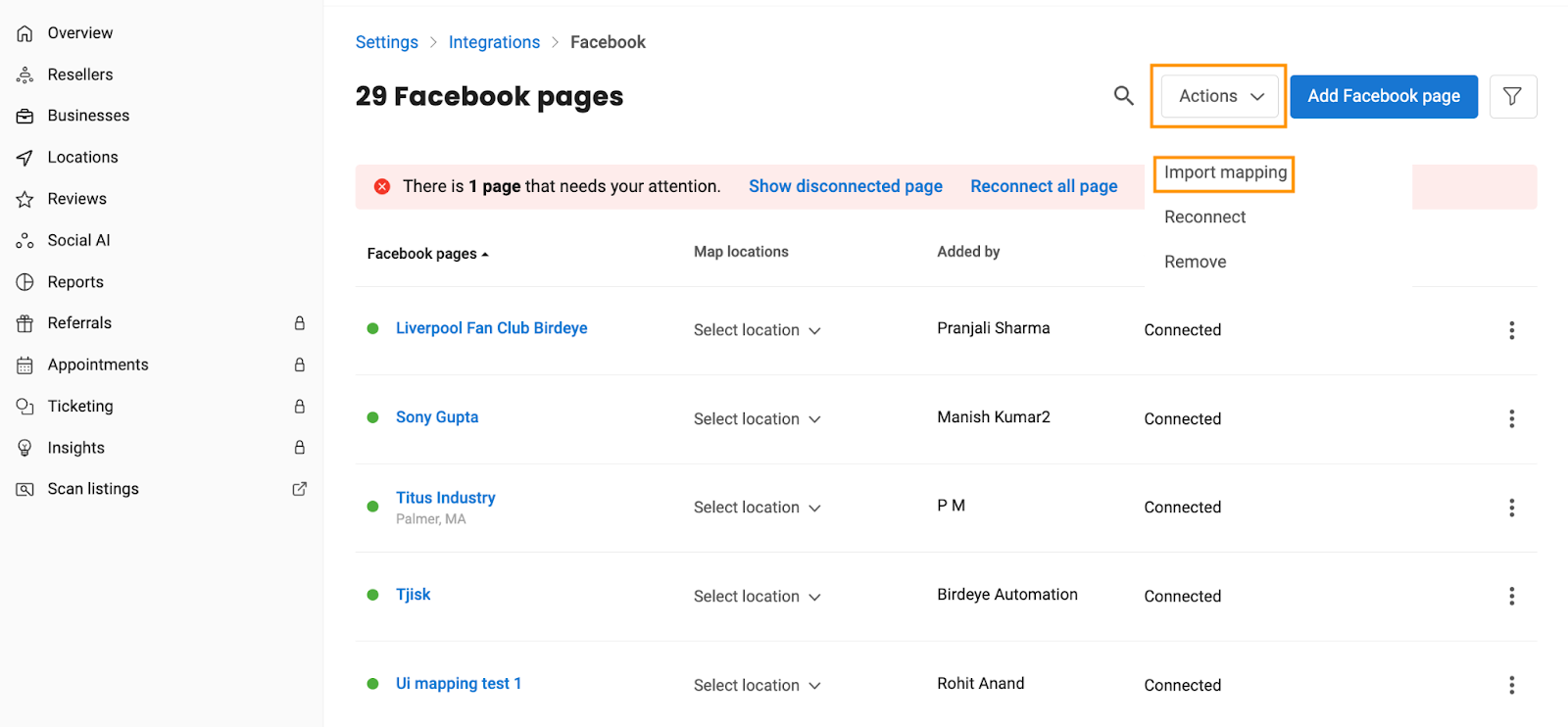1568x727 pixels.
Task: Click the Facebook breadcrumb text
Action: pyautogui.click(x=608, y=42)
